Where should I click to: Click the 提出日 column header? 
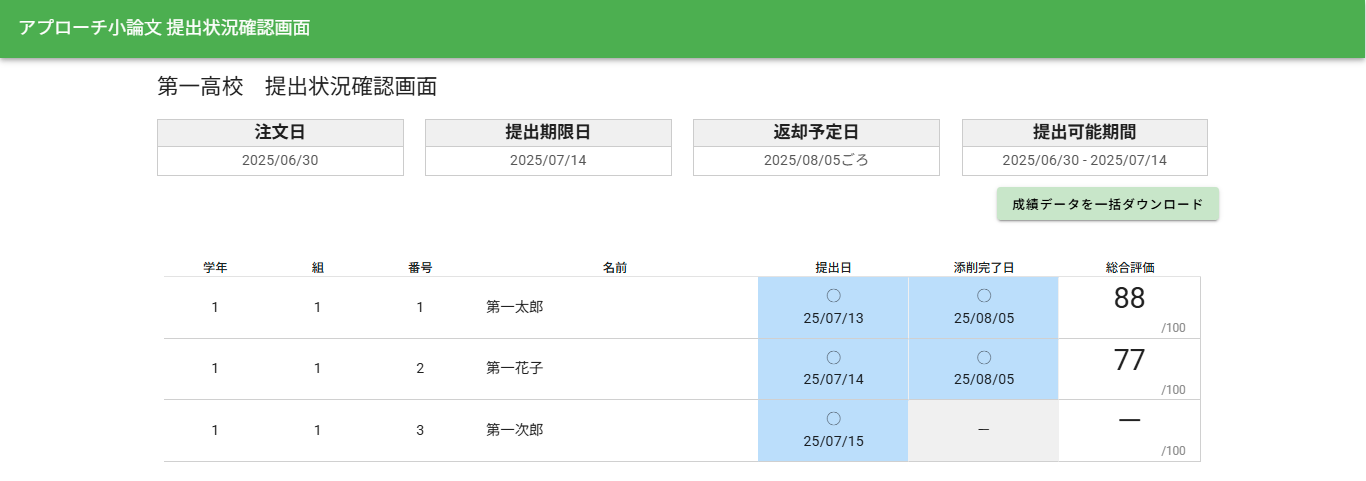click(833, 268)
